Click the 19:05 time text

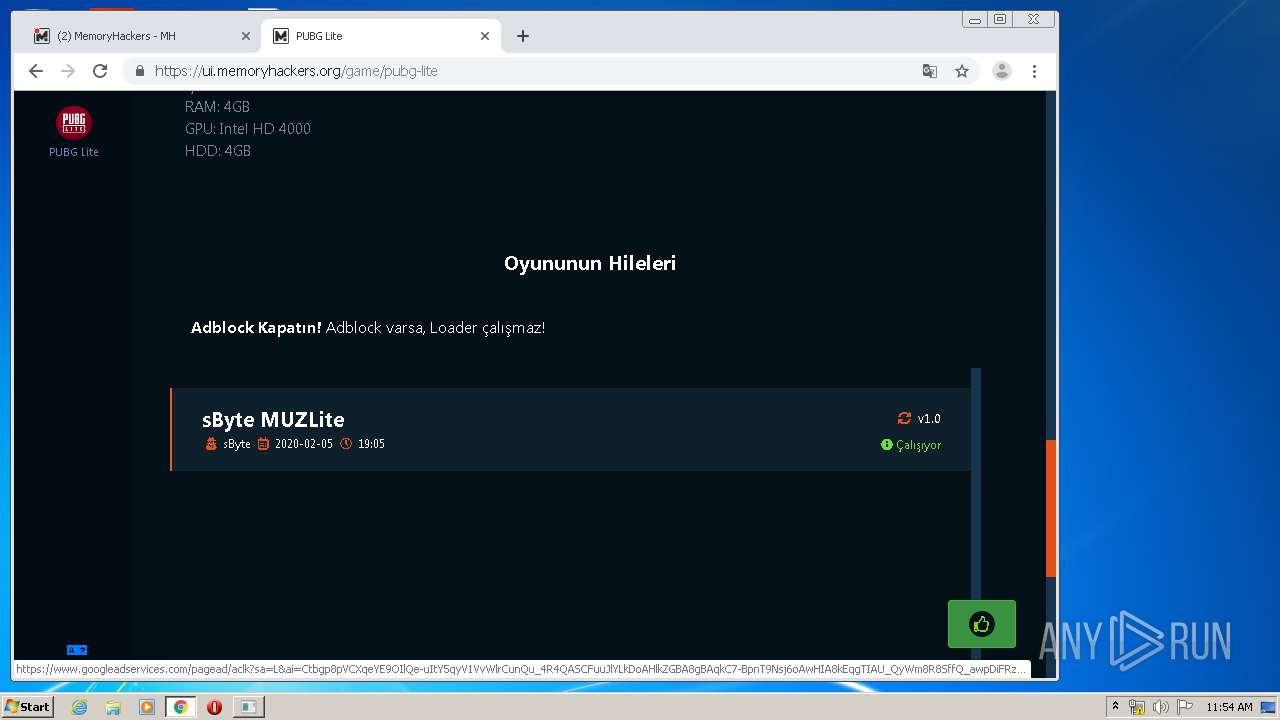click(371, 444)
